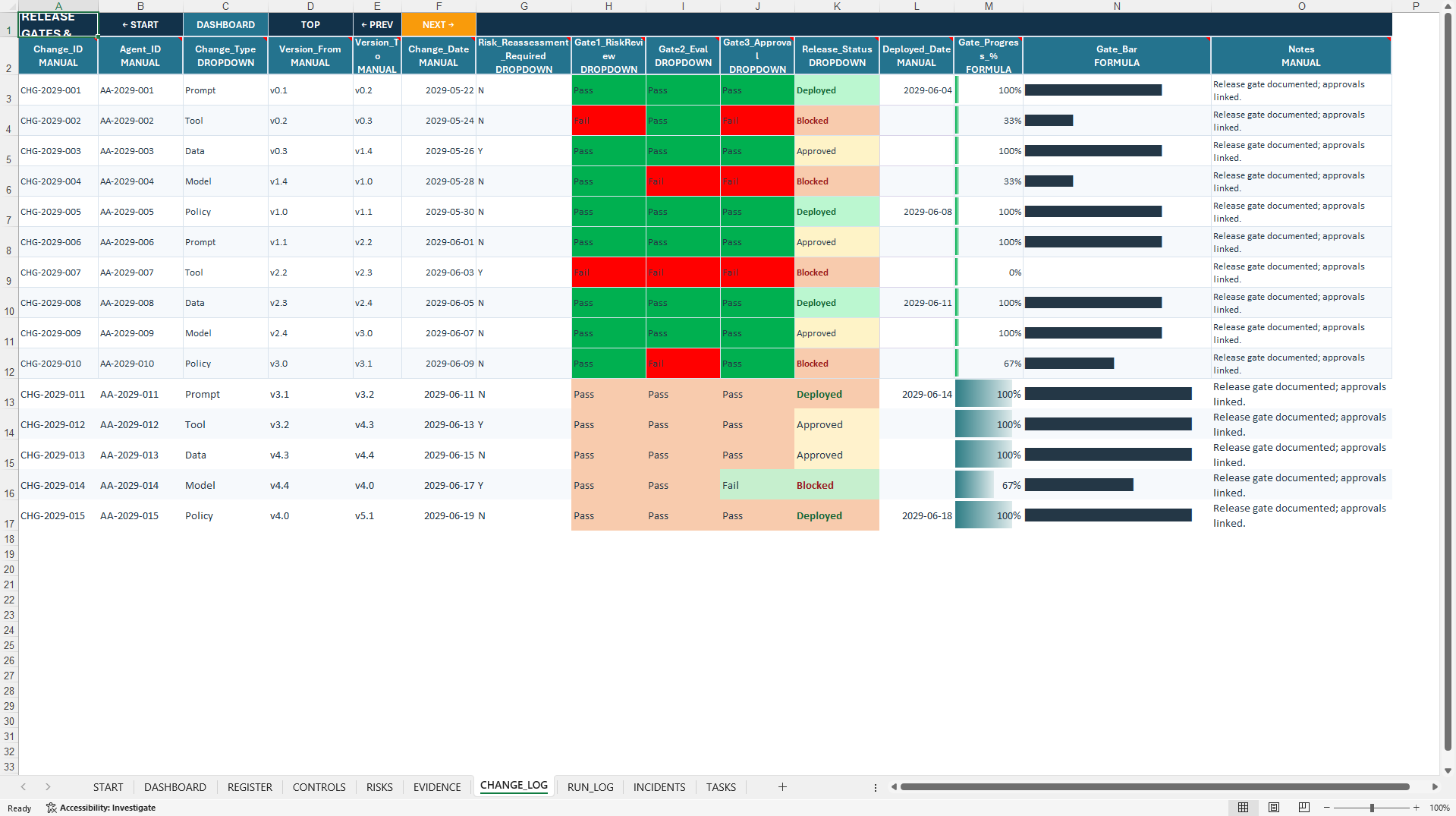Screen dimensions: 1456x816
Task: Click the Notes header cell
Action: 1301,55
